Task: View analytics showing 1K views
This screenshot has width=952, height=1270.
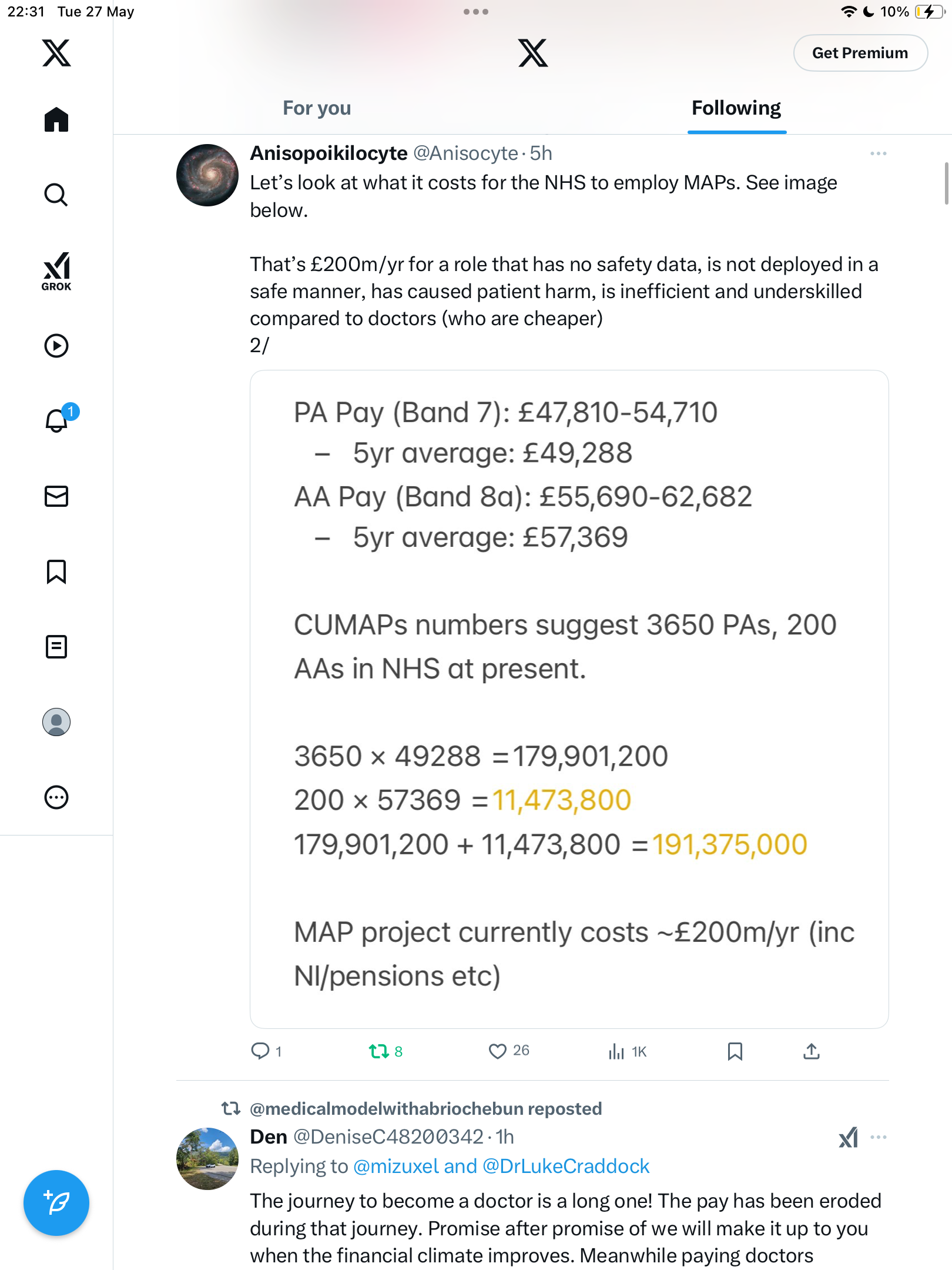Action: [627, 1051]
